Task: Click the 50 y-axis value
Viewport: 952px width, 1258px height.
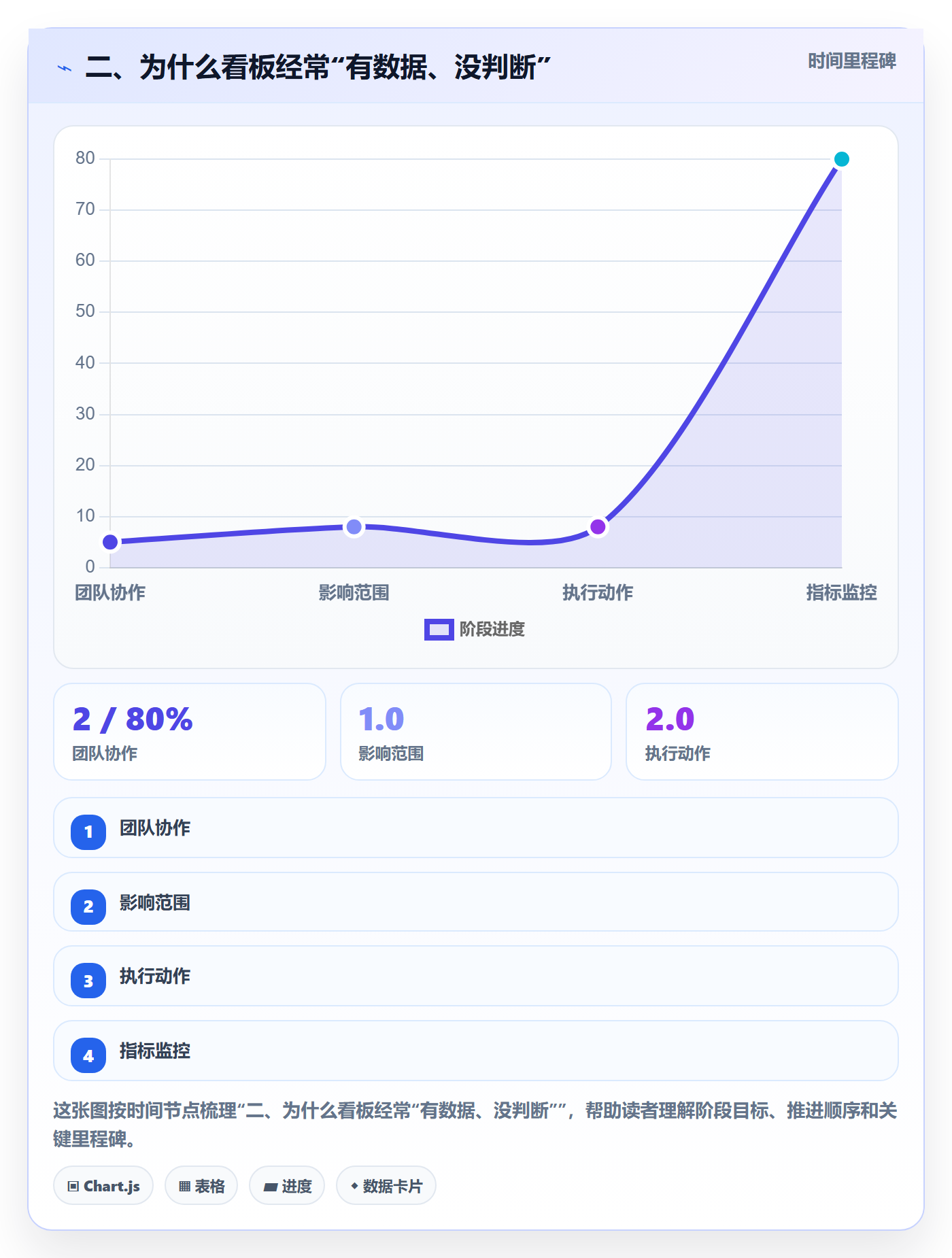Action: (x=85, y=311)
